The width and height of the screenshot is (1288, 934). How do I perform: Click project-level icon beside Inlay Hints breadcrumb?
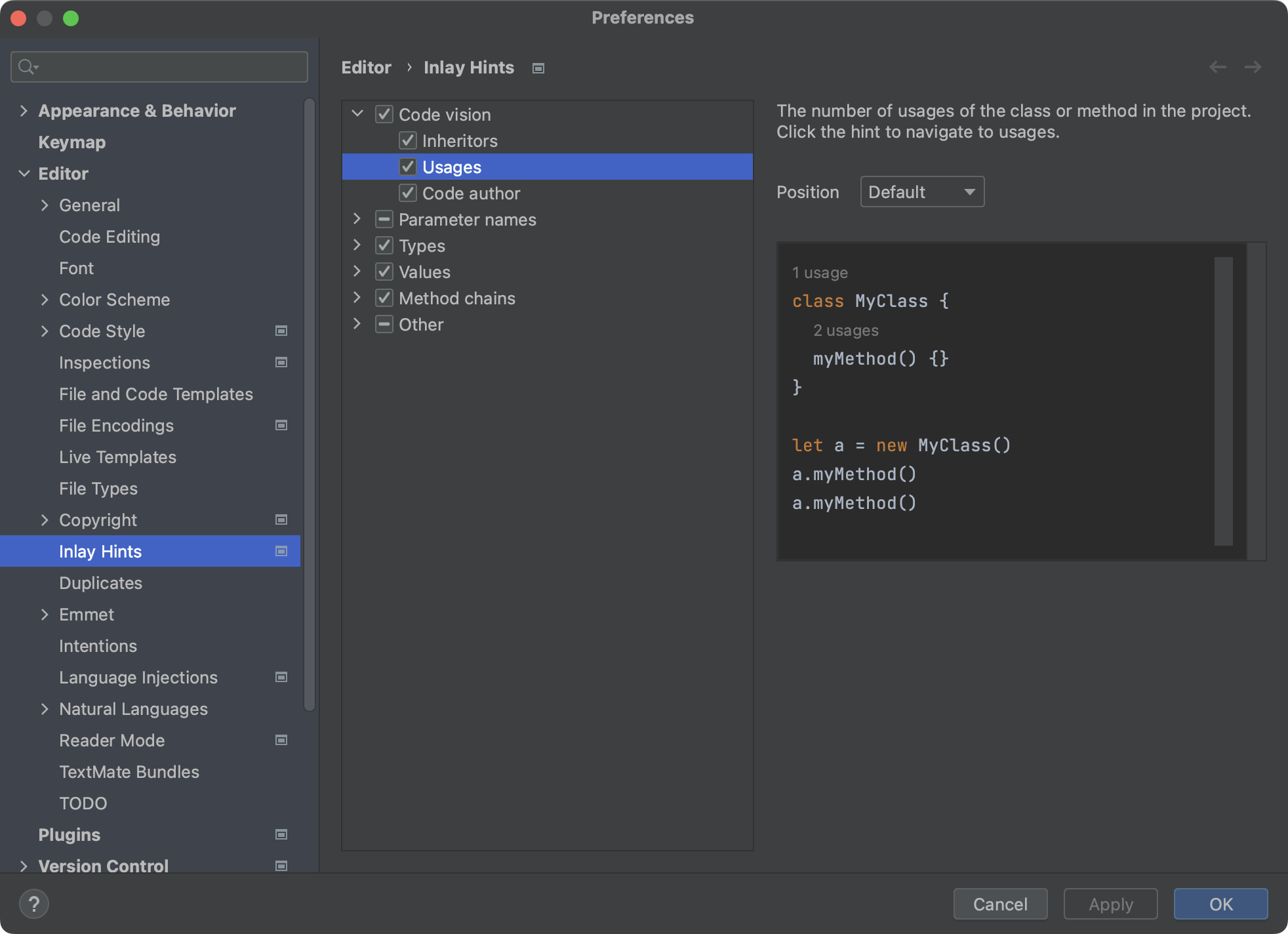coord(538,68)
